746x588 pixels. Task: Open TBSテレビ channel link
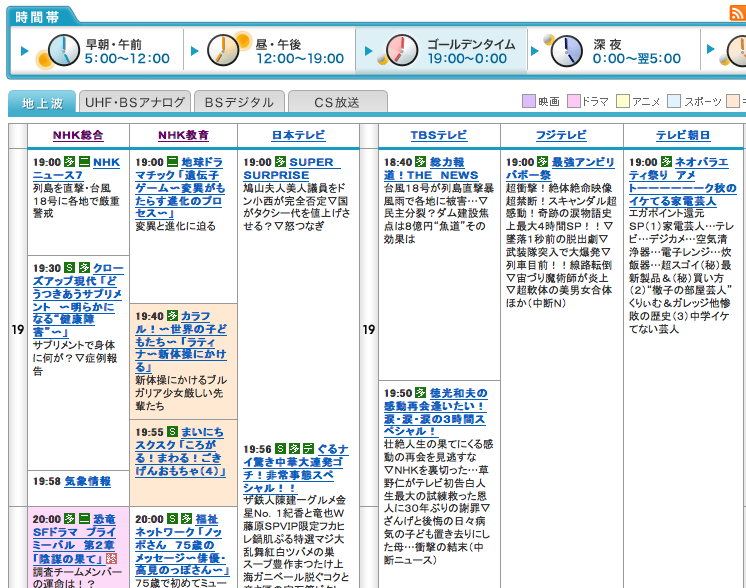[x=439, y=135]
